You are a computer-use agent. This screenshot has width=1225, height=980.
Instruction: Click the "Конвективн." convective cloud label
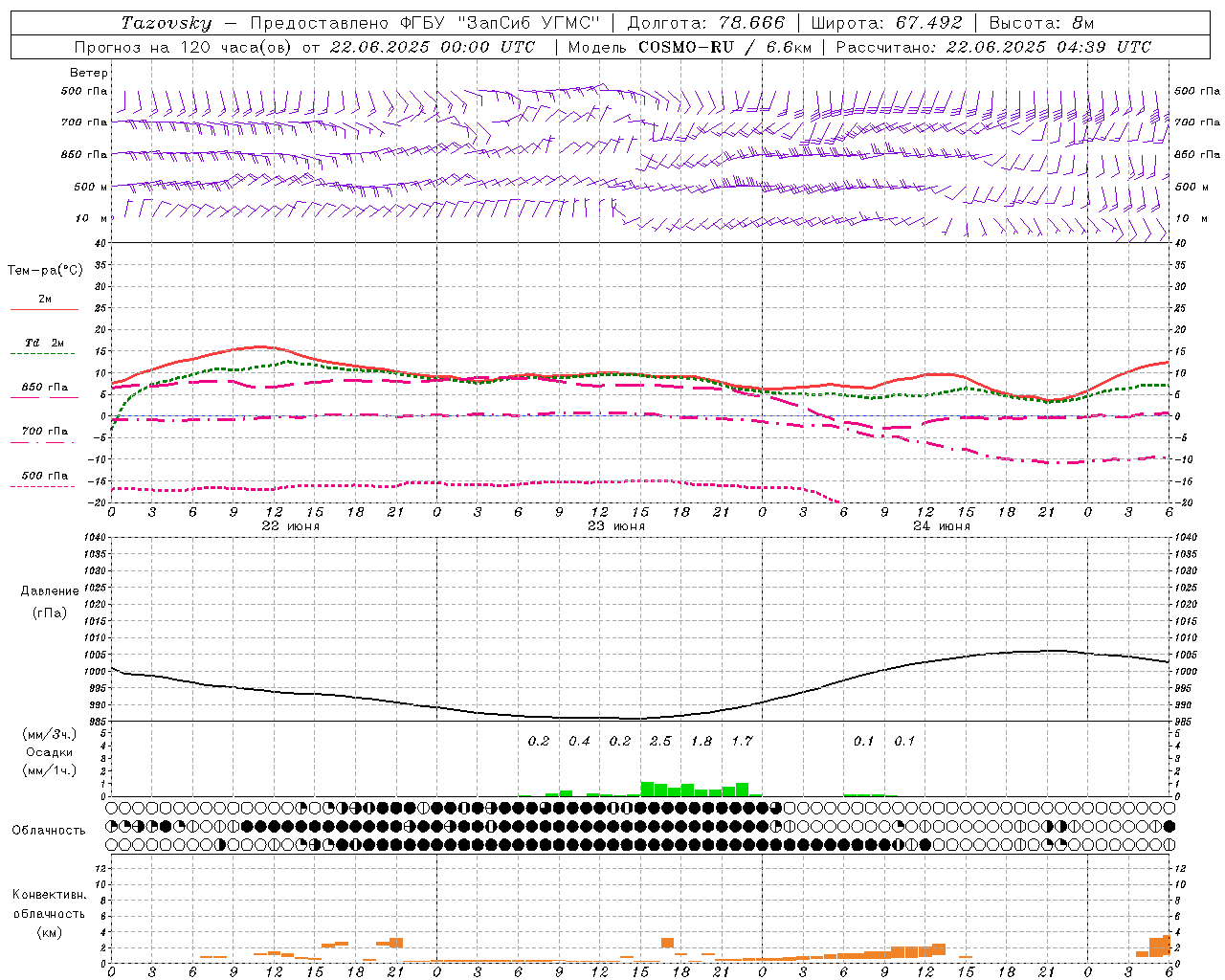(49, 895)
